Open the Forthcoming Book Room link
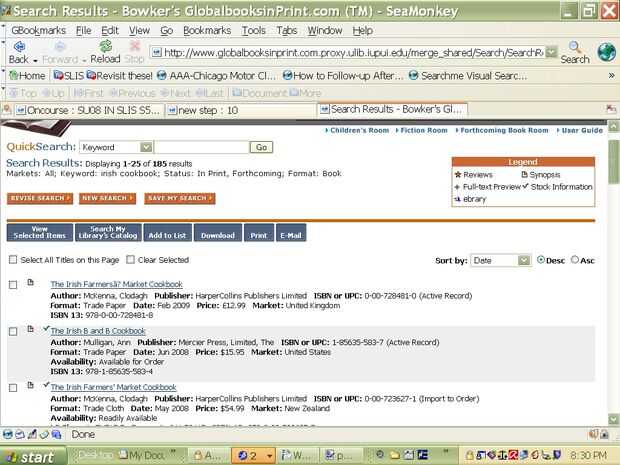 click(504, 130)
